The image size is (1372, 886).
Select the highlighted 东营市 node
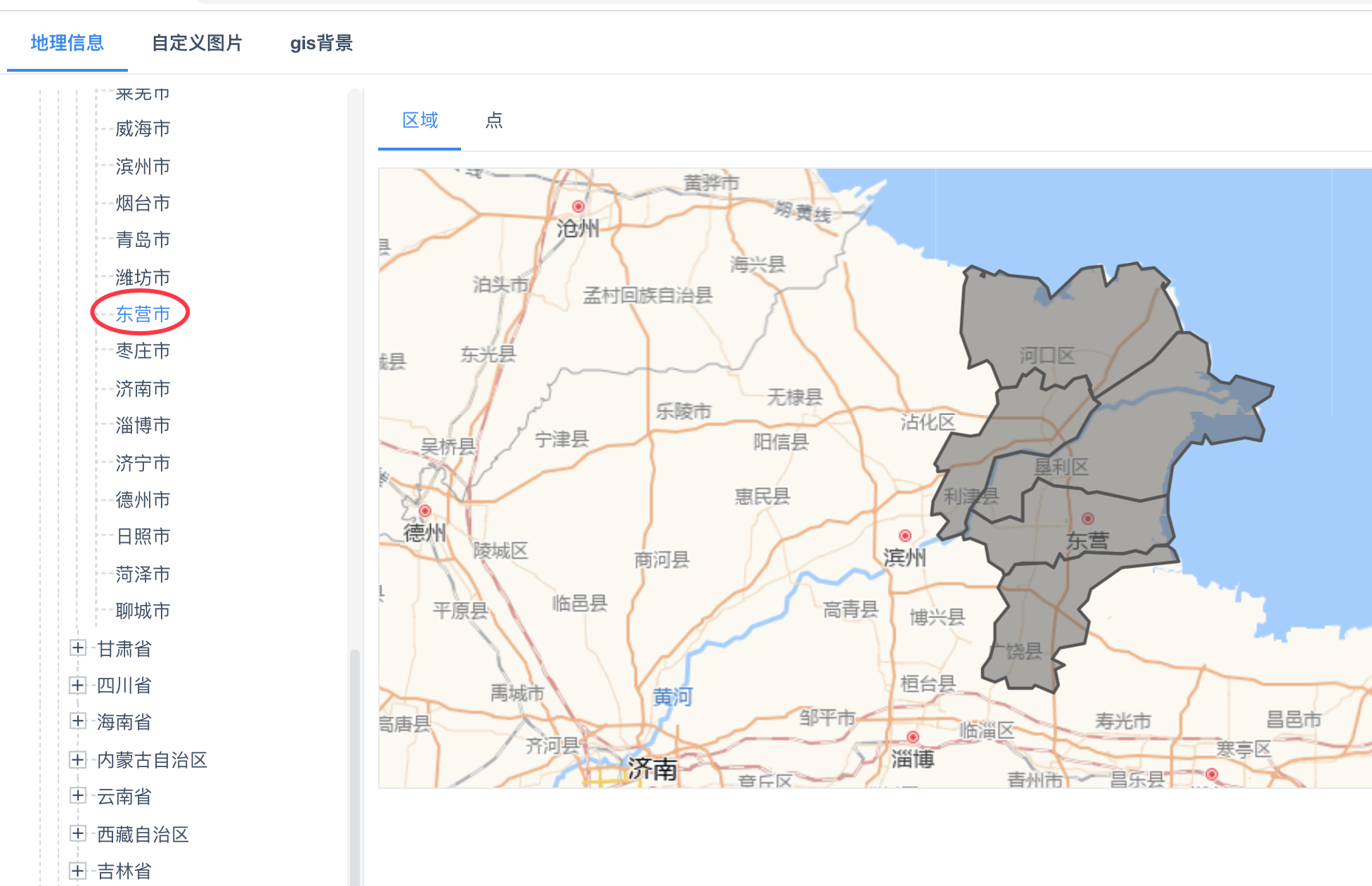pyautogui.click(x=143, y=314)
